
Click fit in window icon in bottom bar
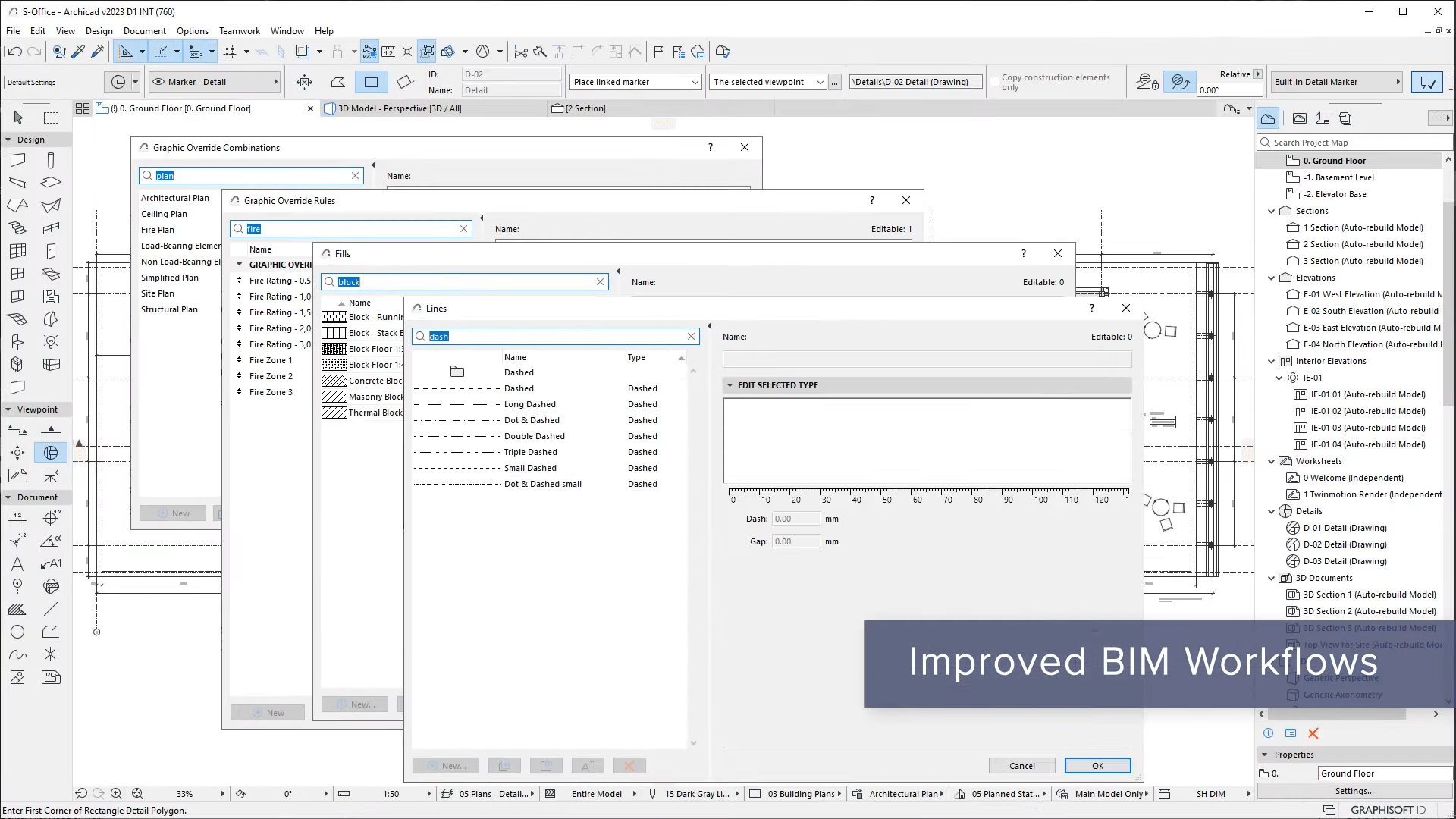pos(137,794)
